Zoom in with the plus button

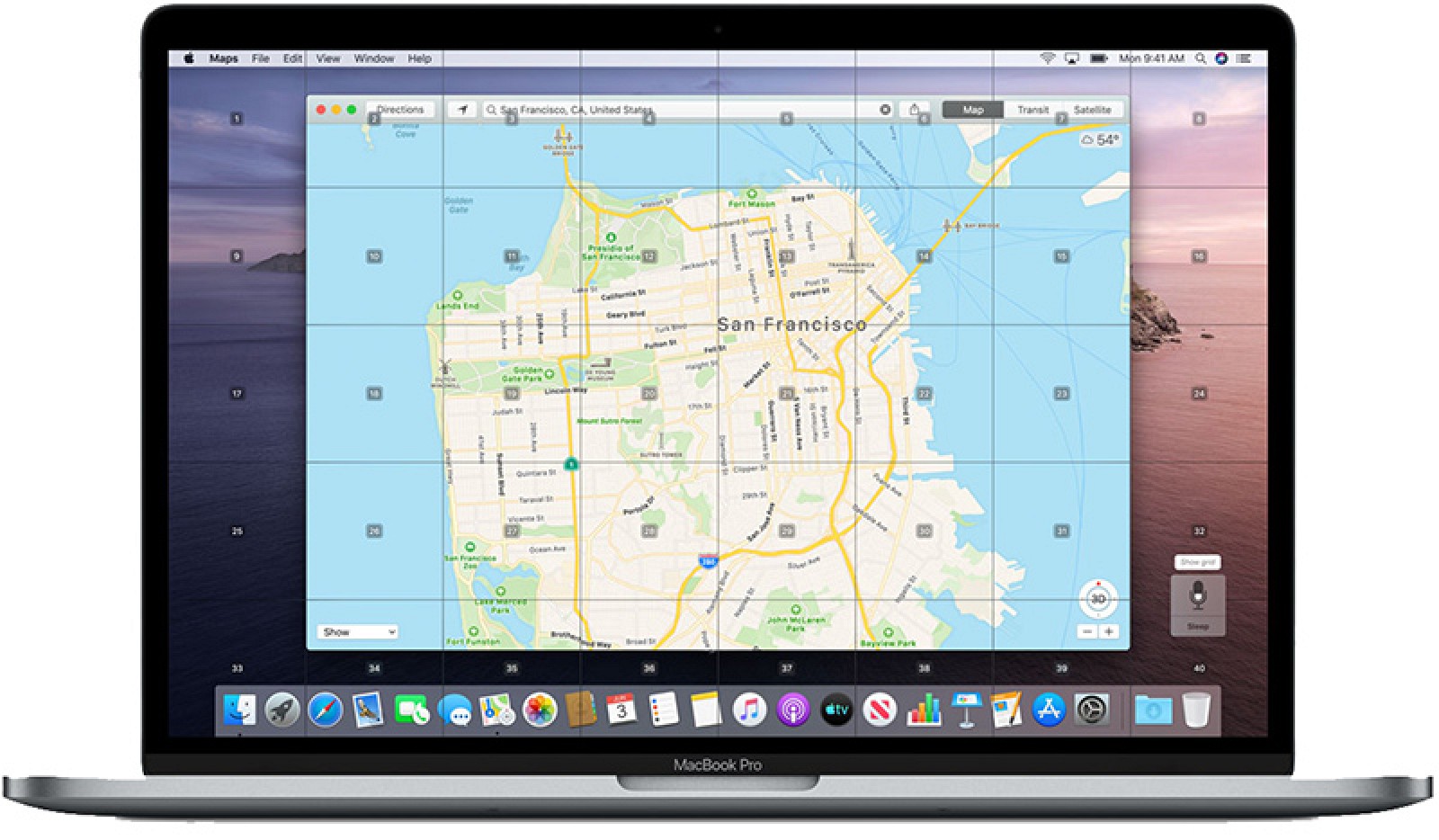[x=1109, y=632]
